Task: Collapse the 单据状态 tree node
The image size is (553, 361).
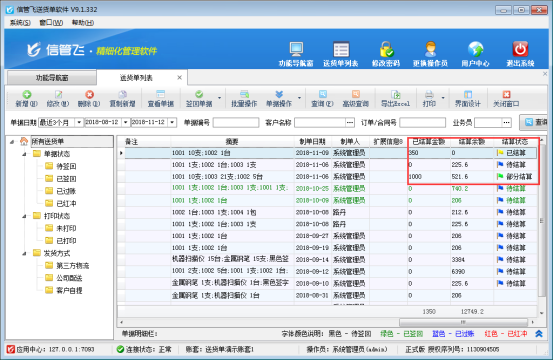Action: [x=24, y=154]
